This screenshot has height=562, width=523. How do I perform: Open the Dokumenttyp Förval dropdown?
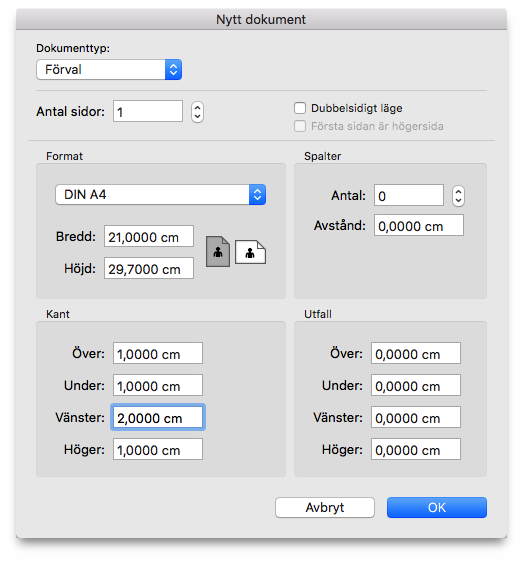click(x=109, y=70)
